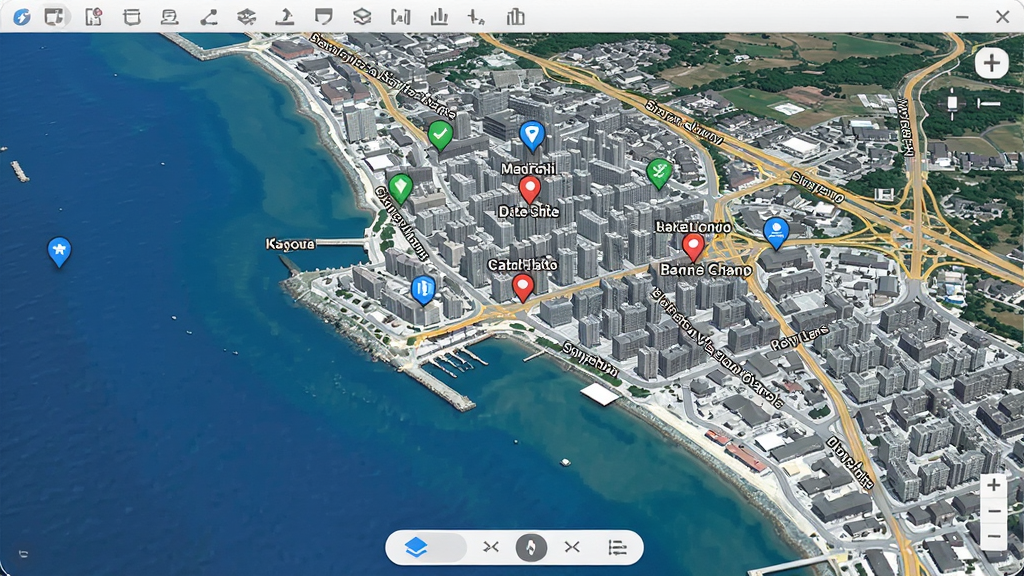Click the large rounded plus button top right
The image size is (1024, 576).
coord(991,63)
